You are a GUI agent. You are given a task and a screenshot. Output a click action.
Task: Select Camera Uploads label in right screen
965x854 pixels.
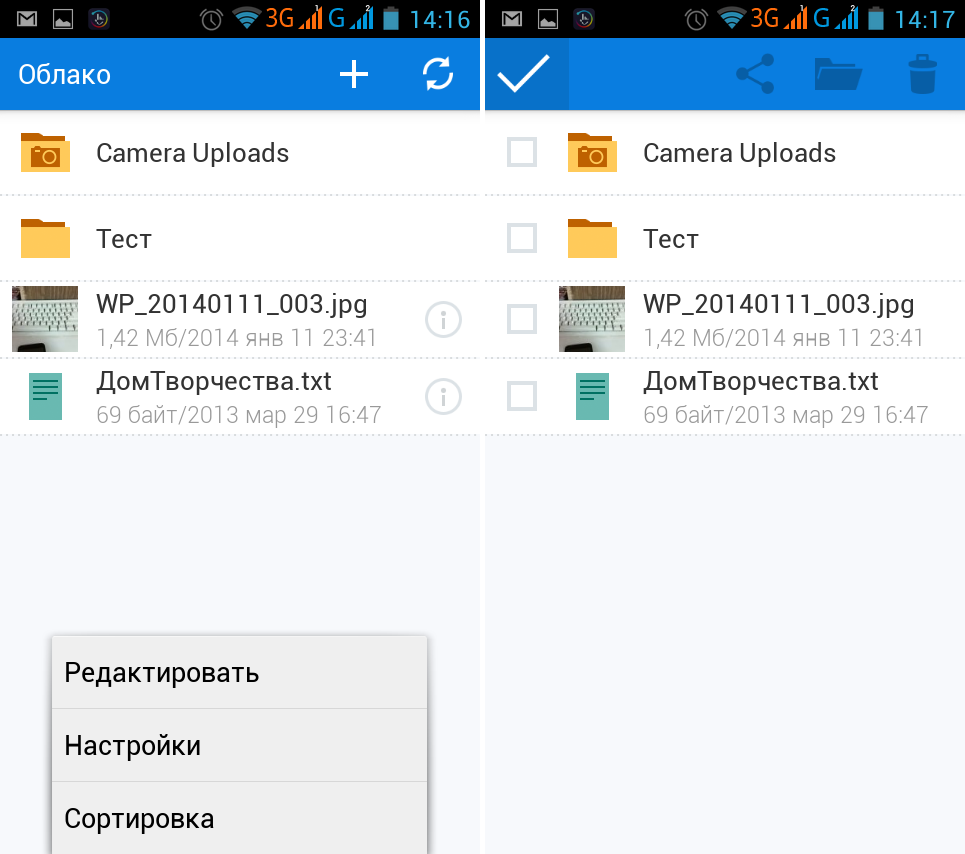739,153
